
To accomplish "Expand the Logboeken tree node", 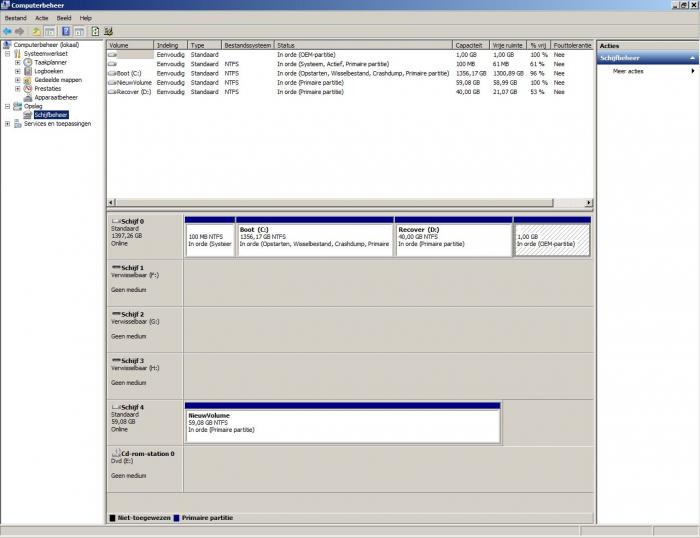I will pyautogui.click(x=18, y=71).
